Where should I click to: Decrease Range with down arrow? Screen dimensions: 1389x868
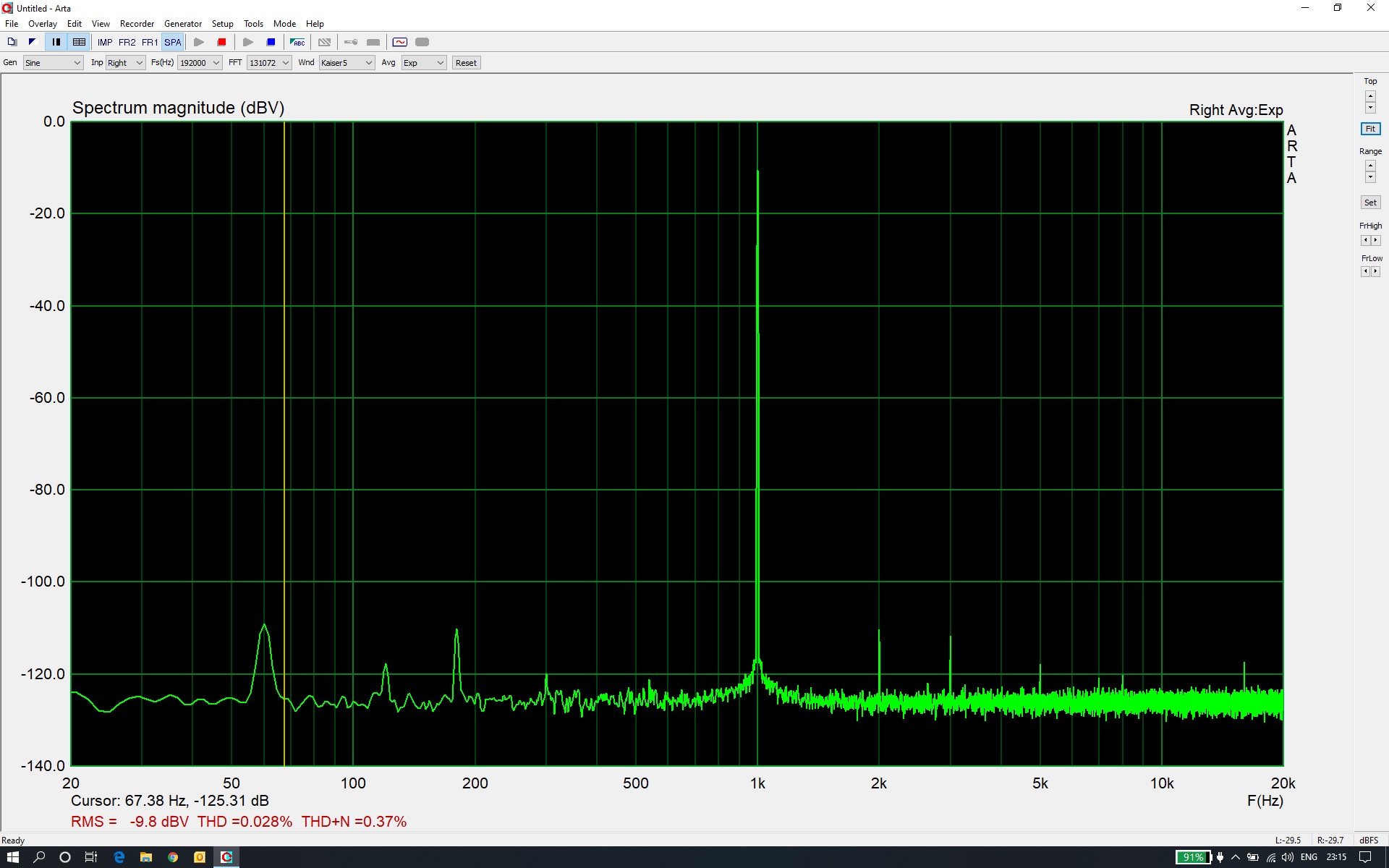pyautogui.click(x=1370, y=177)
